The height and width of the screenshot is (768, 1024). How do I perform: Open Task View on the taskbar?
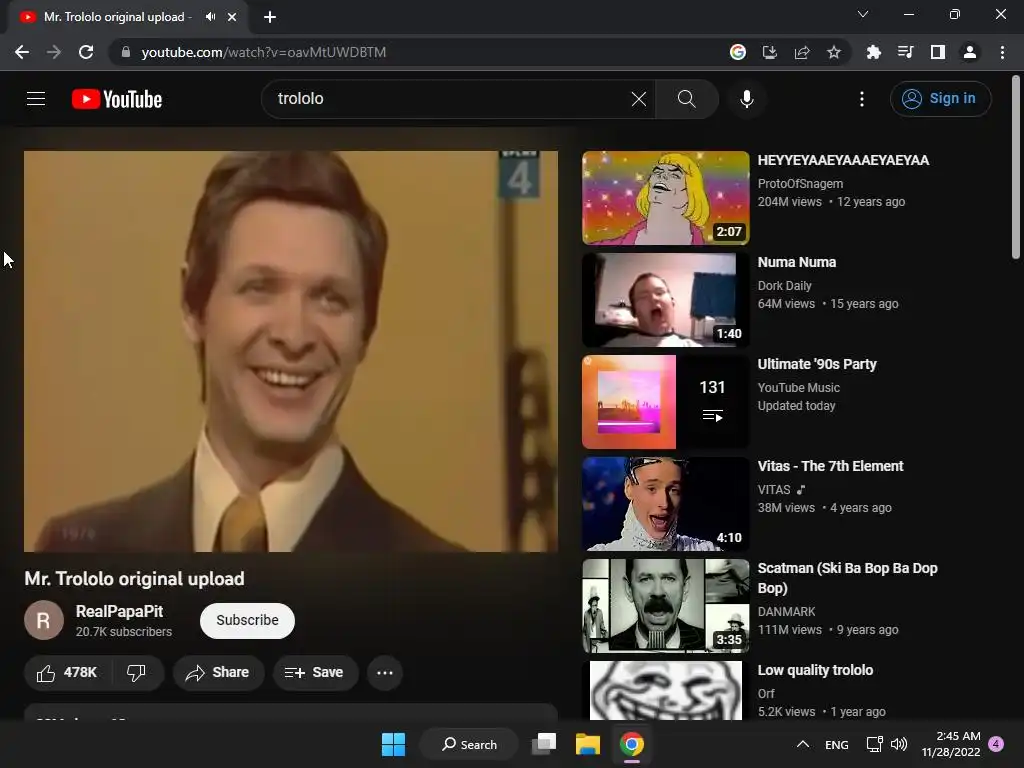click(x=544, y=744)
